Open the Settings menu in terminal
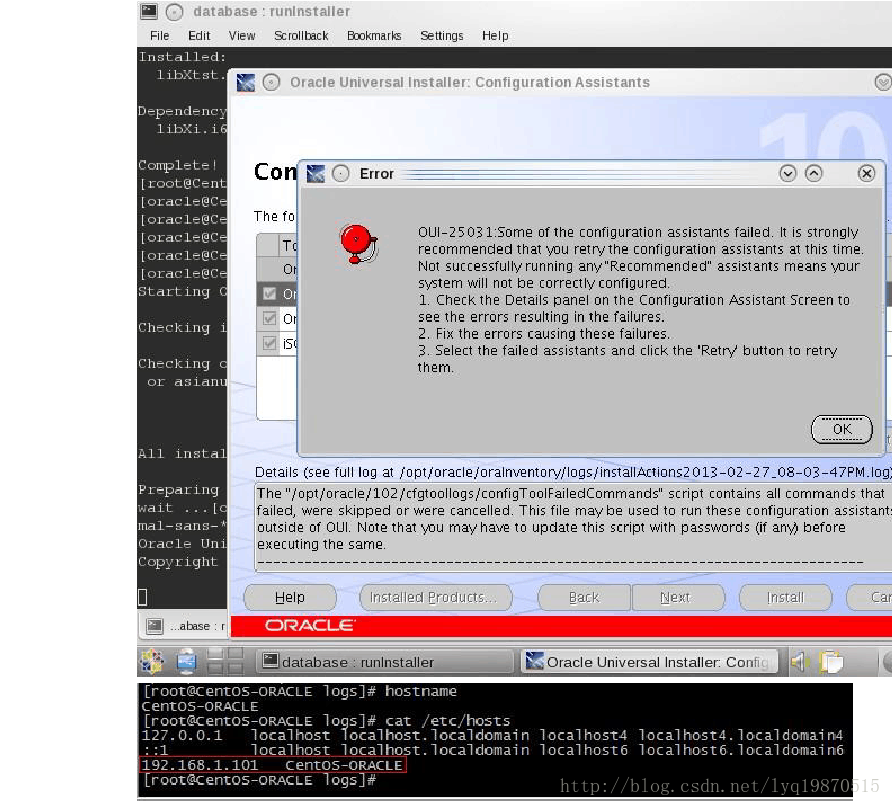 point(441,36)
